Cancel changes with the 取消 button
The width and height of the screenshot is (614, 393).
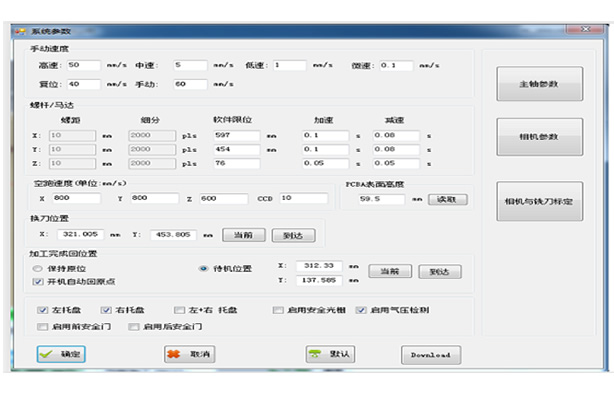click(190, 354)
